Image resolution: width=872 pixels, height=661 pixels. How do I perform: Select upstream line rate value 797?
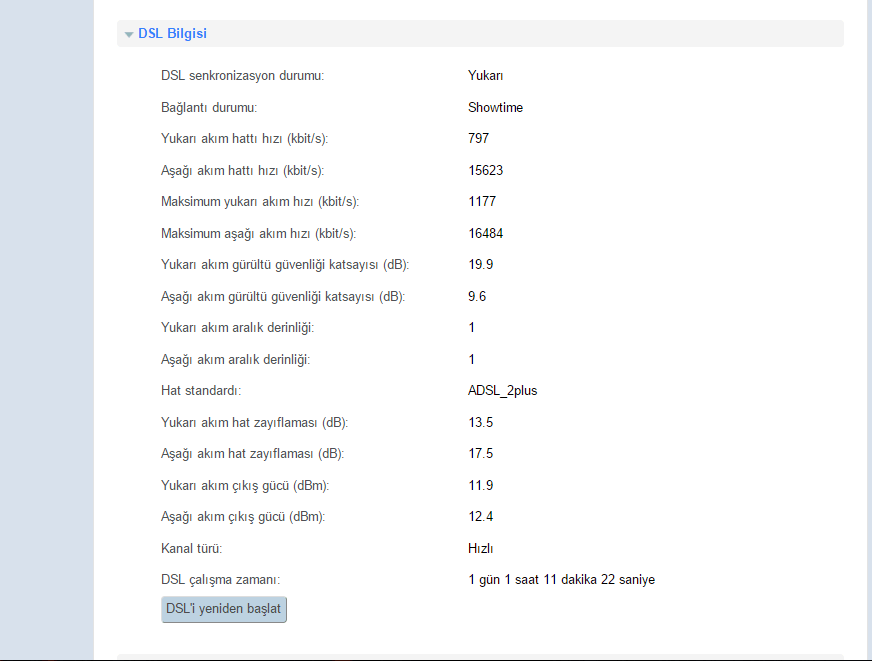(x=479, y=138)
